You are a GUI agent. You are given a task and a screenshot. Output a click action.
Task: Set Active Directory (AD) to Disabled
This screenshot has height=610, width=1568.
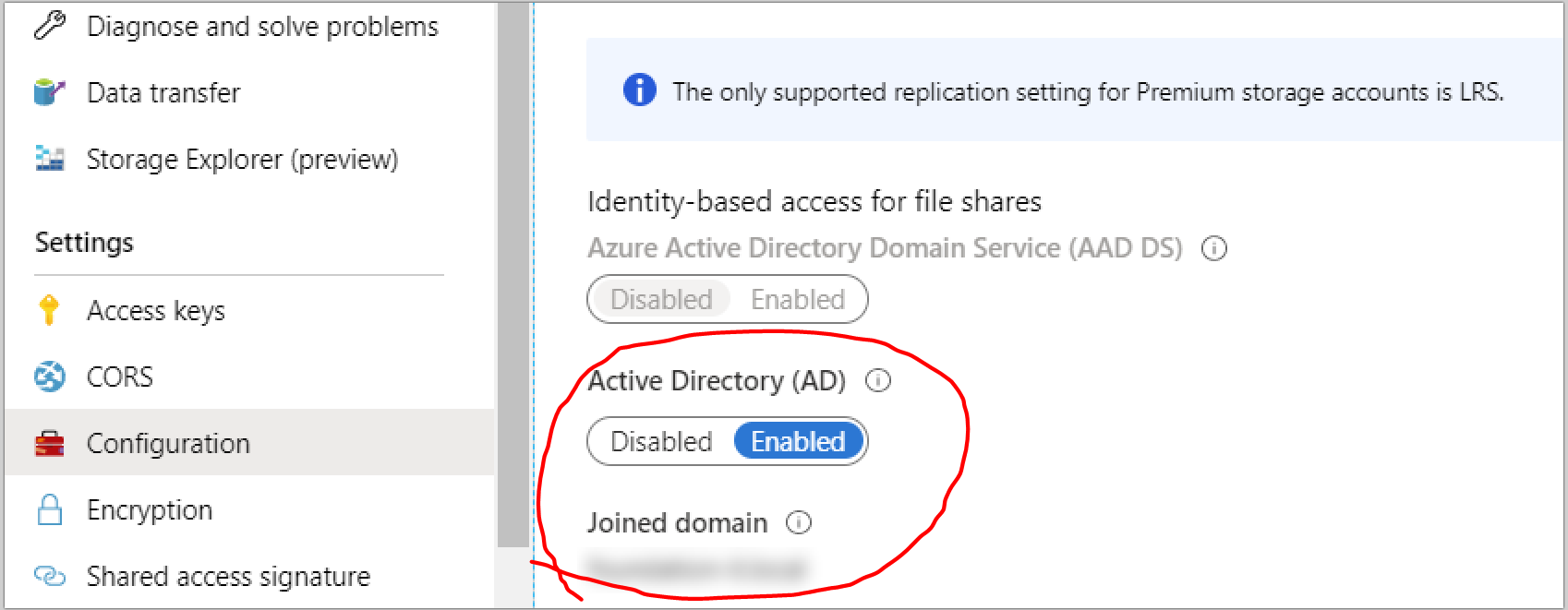(661, 441)
